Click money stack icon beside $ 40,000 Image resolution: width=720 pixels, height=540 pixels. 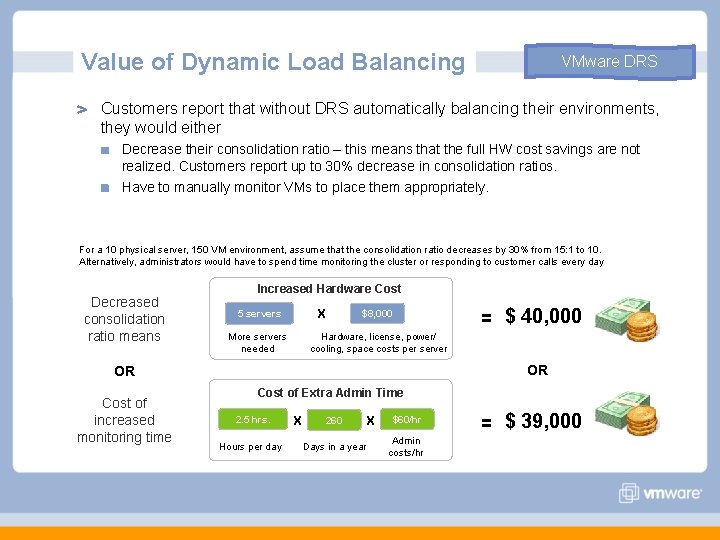coord(627,319)
